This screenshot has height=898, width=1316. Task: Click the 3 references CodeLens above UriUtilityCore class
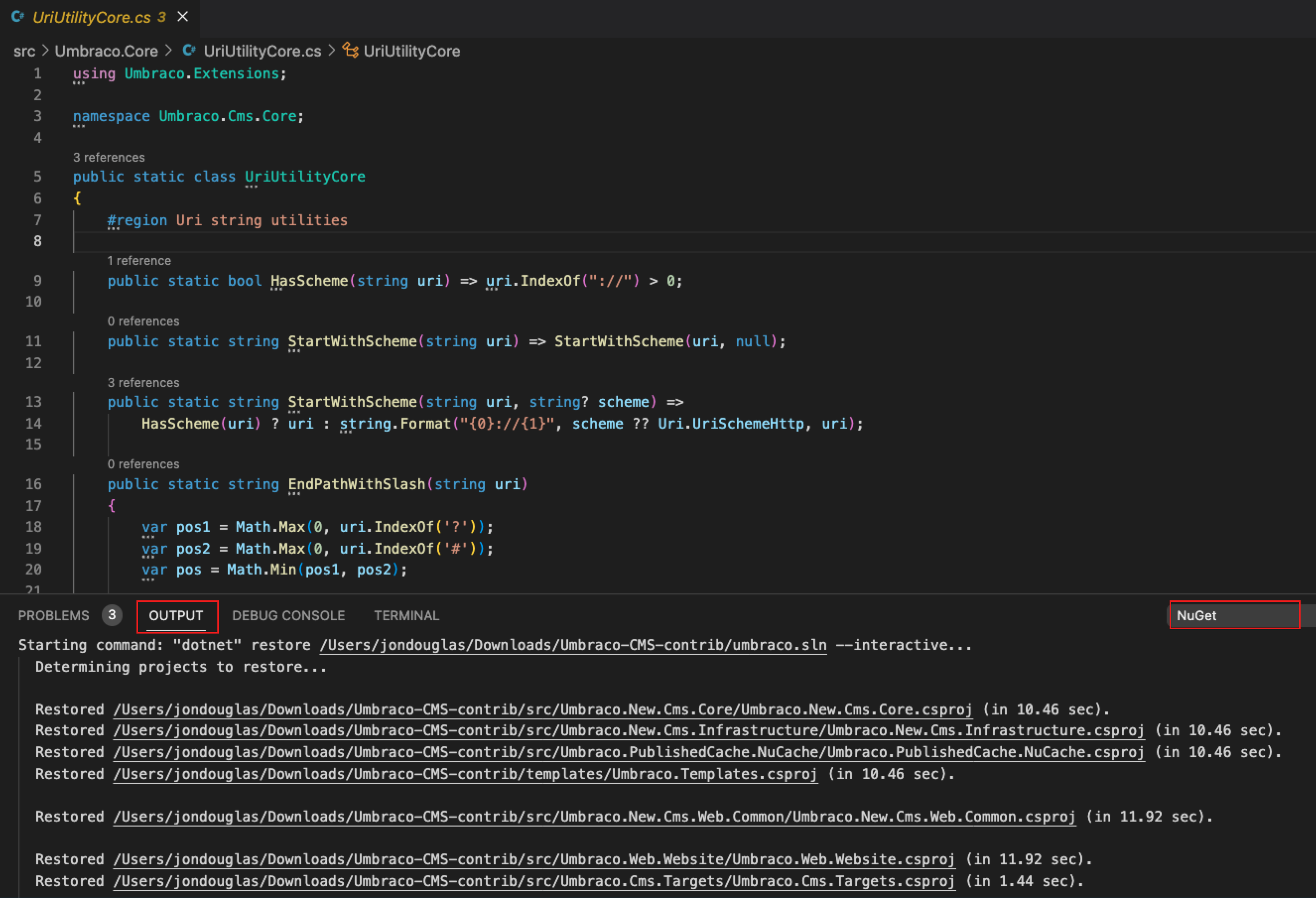109,157
